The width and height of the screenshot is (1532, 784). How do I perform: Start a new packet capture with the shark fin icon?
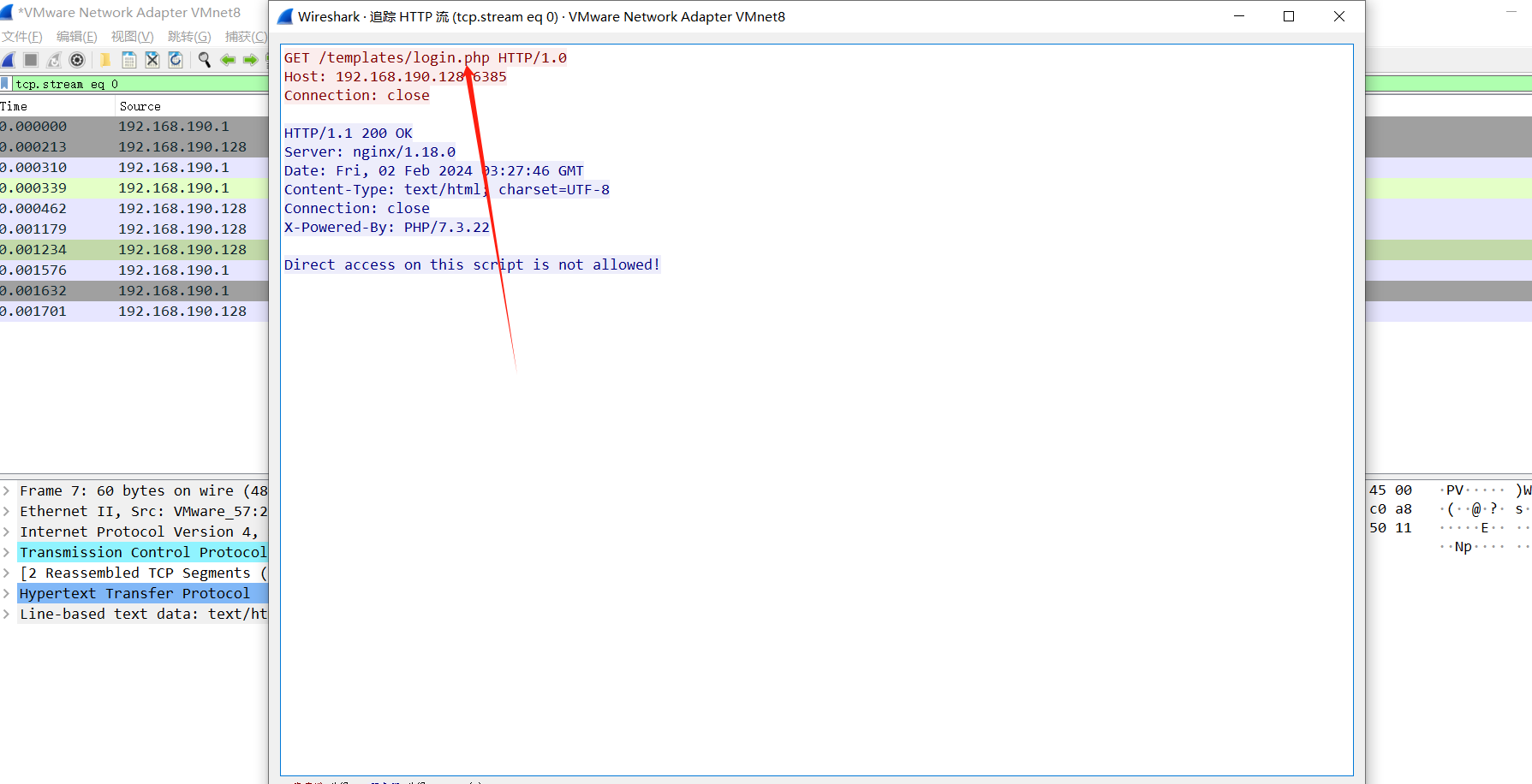tap(9, 60)
